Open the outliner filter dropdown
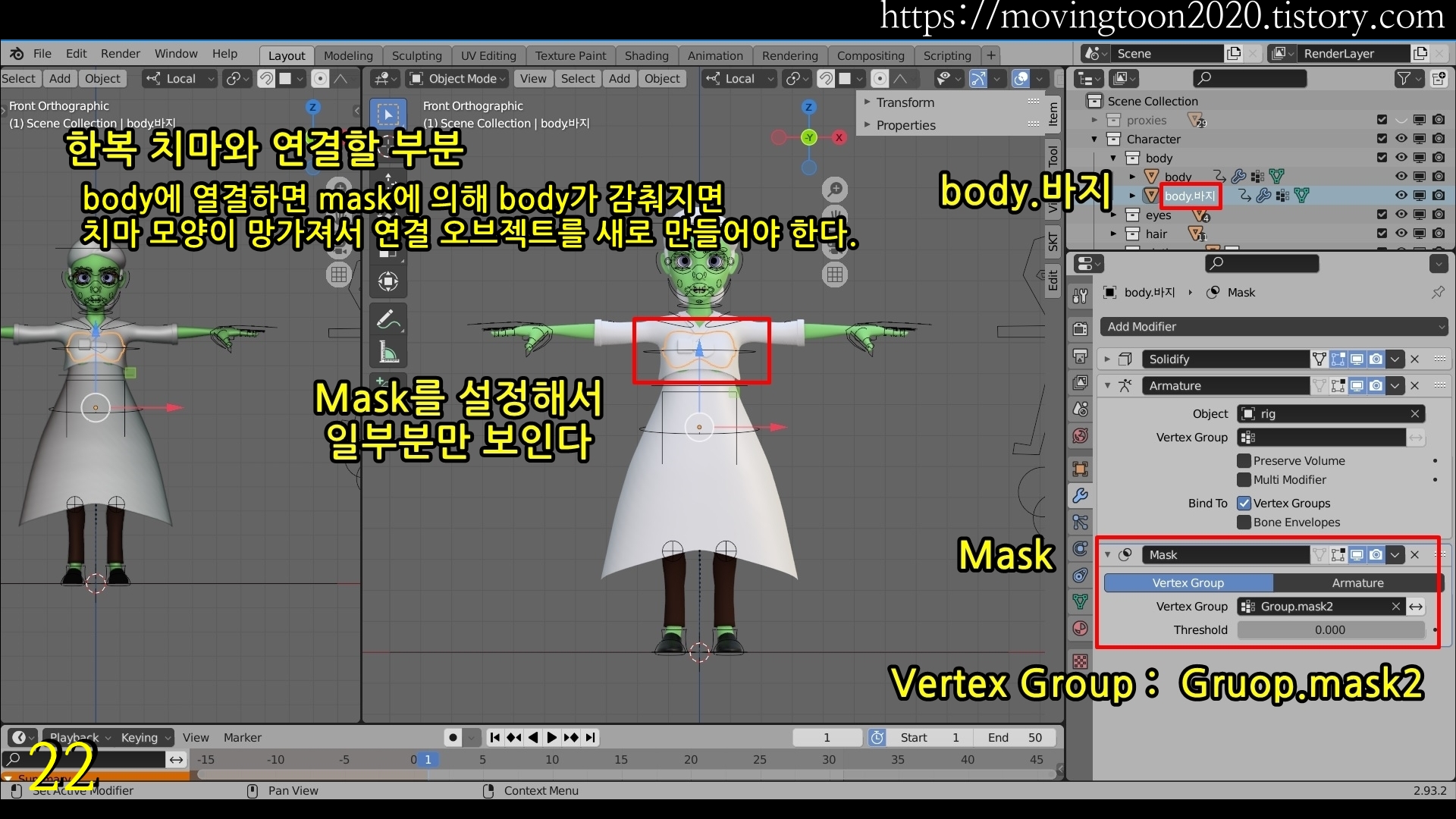 [1408, 78]
